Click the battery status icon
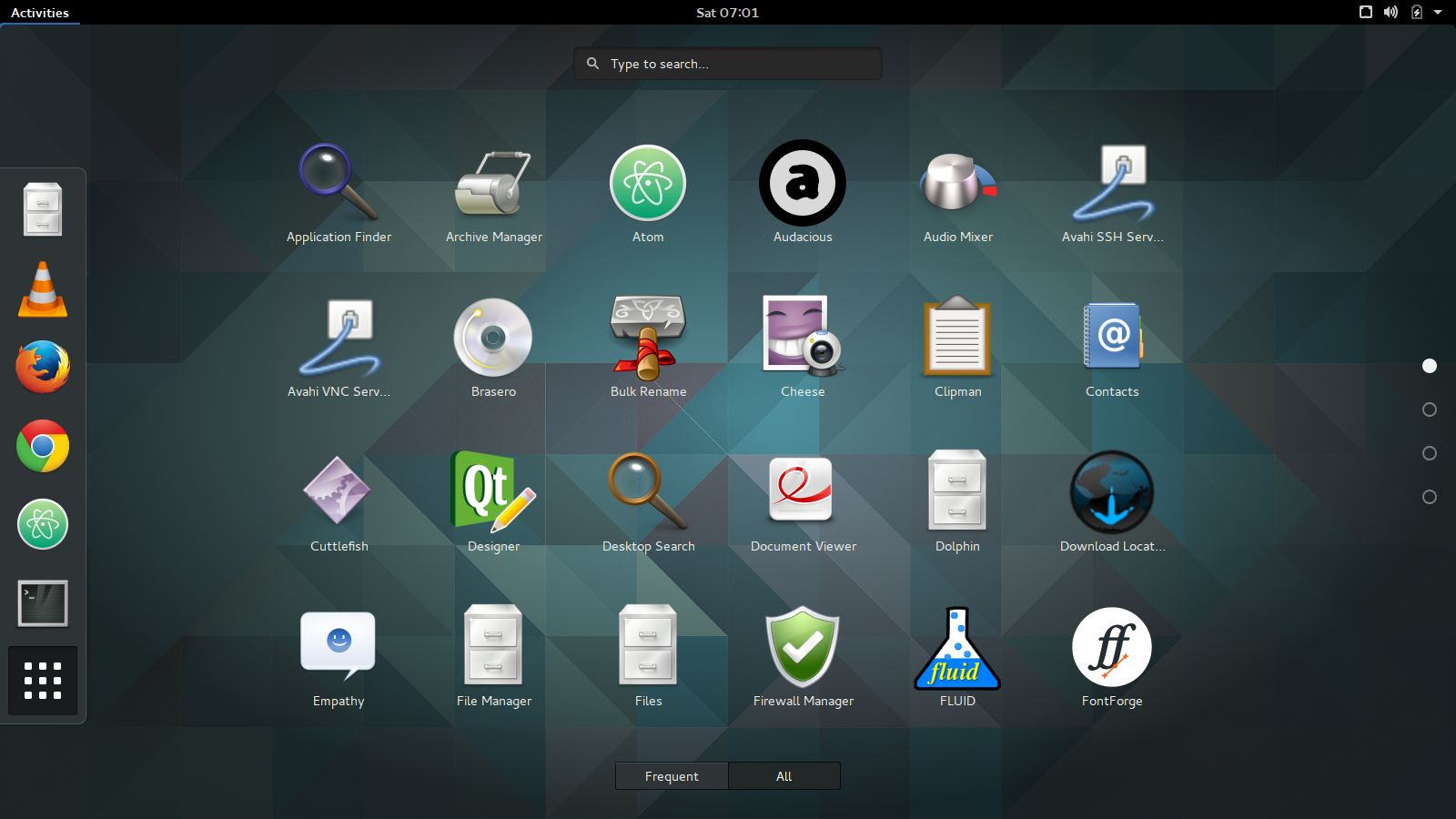The height and width of the screenshot is (819, 1456). 1417,13
